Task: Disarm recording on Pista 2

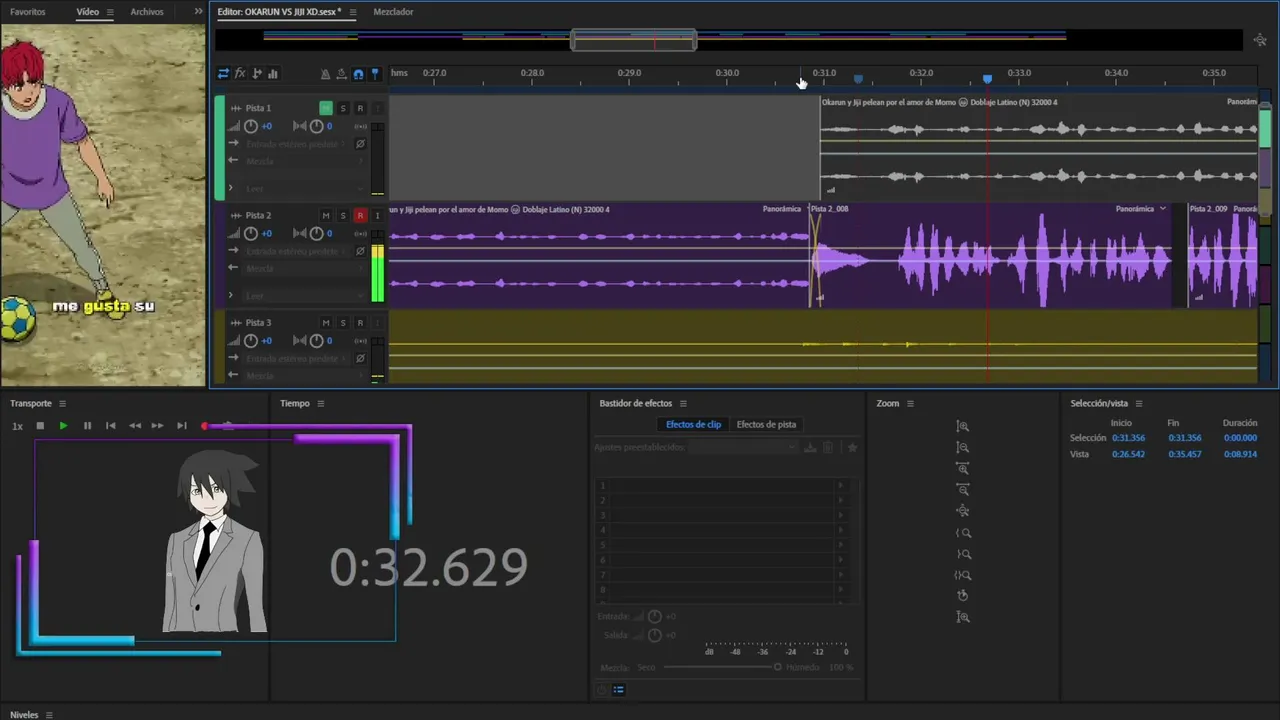Action: point(360,215)
